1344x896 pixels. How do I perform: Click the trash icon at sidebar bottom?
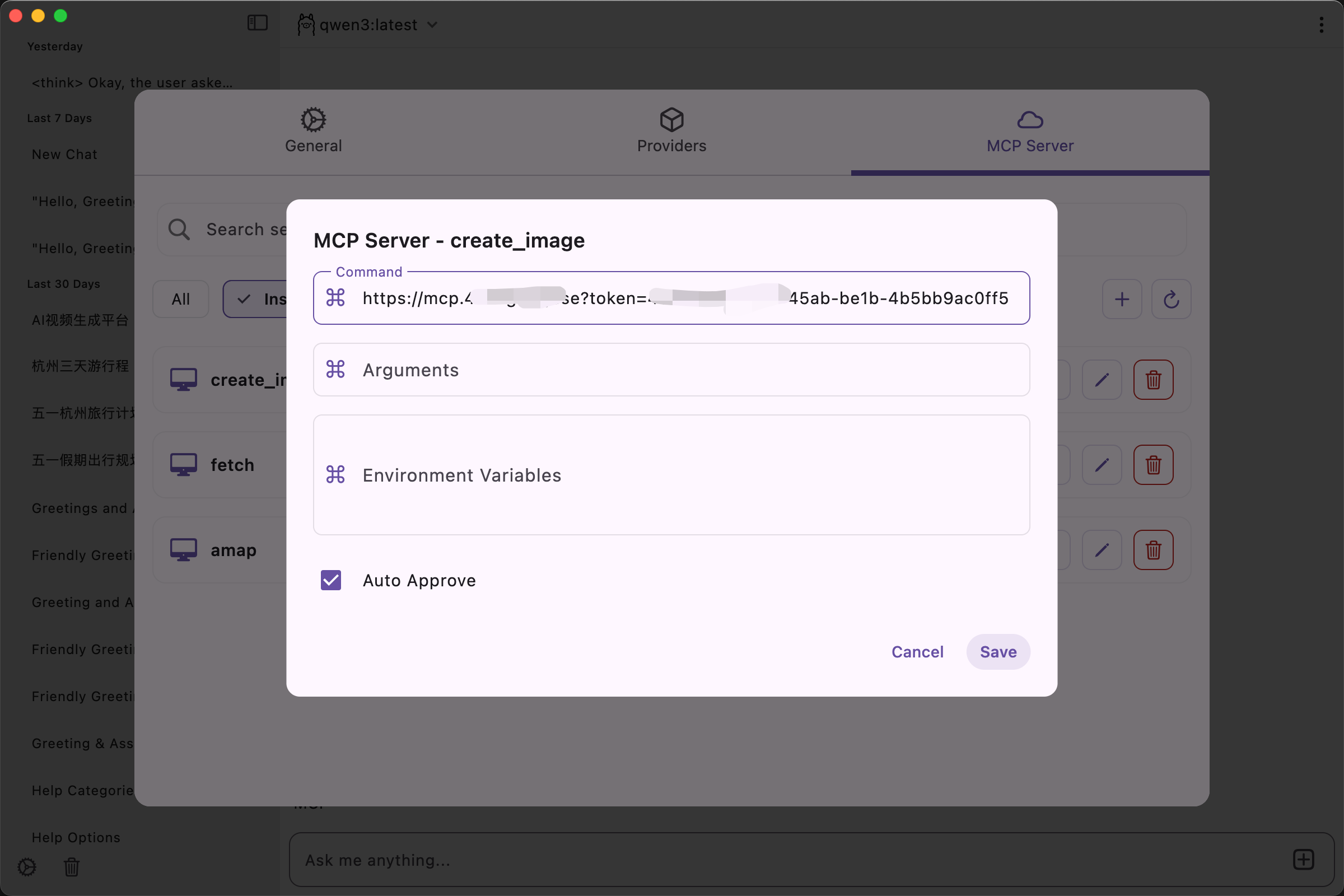coord(72,867)
